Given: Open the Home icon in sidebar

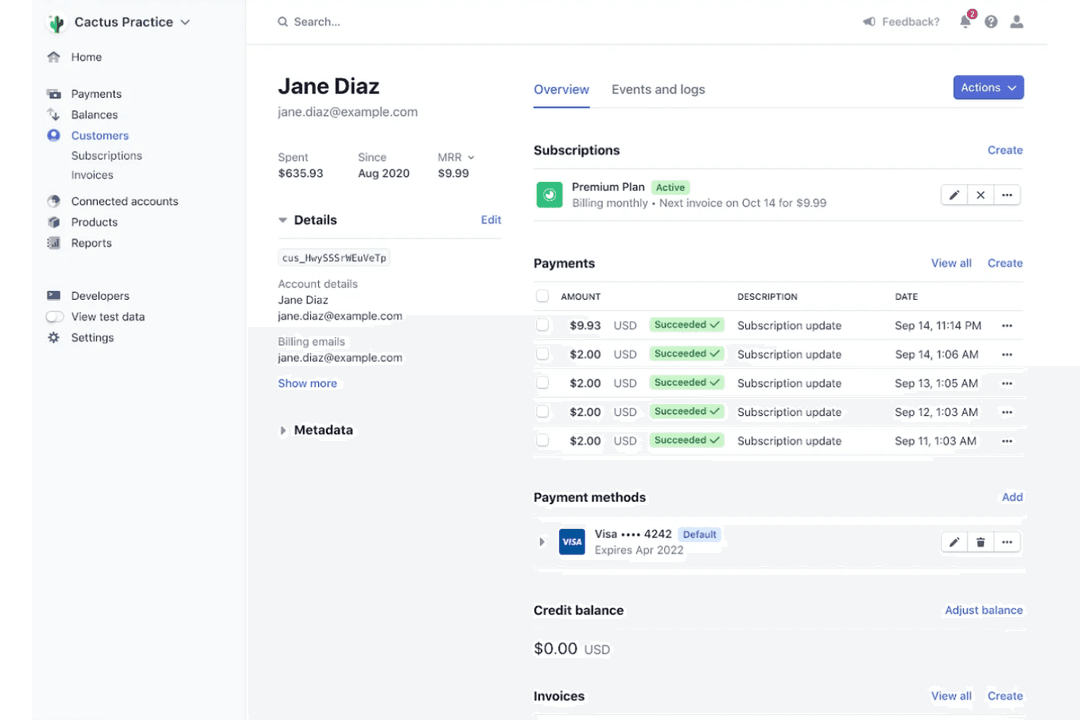Looking at the screenshot, I should tap(54, 57).
